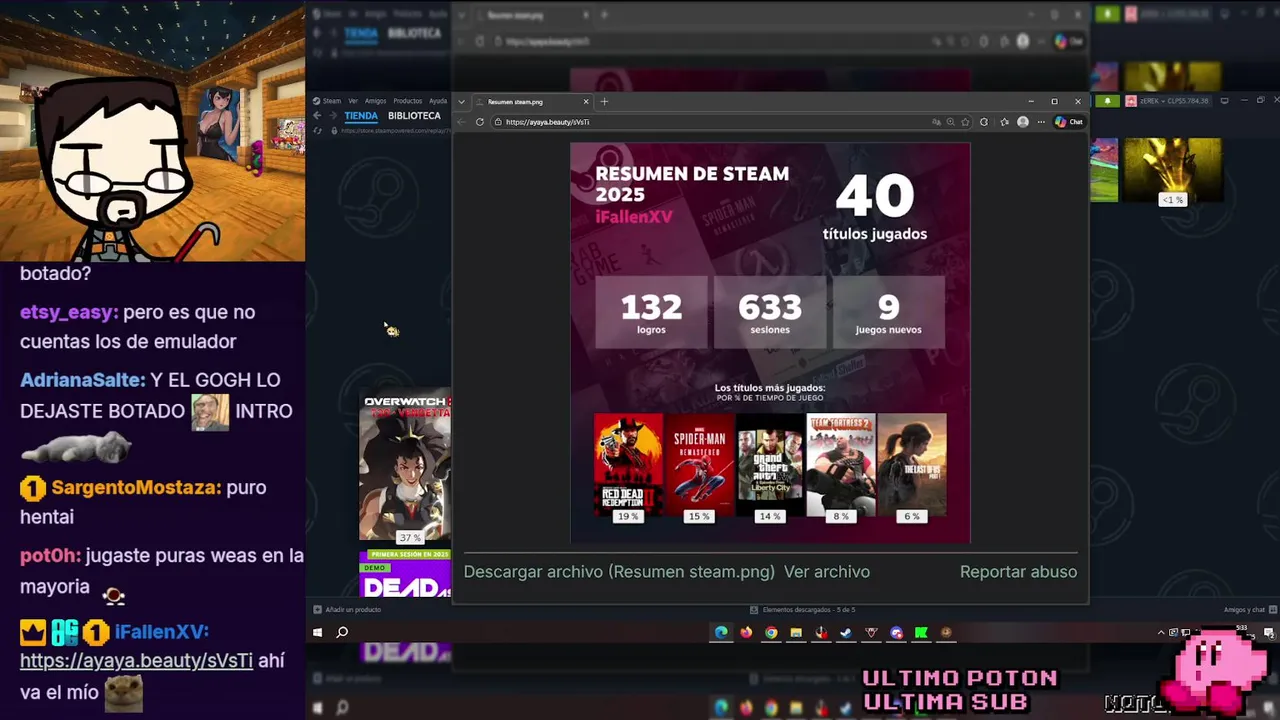Switch to Microsoft Edge in the taskbar

tap(721, 632)
